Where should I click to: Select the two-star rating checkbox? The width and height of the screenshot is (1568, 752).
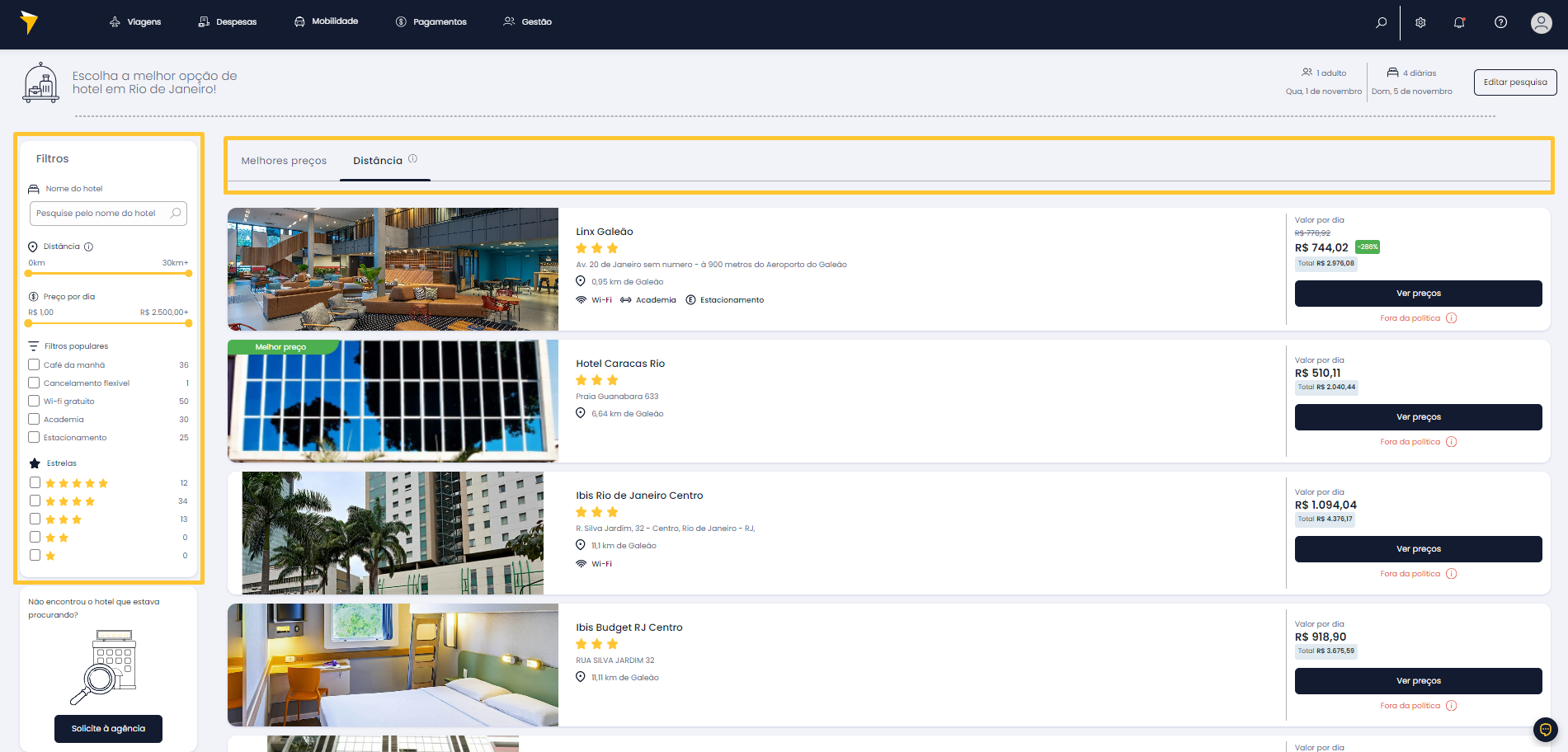(x=35, y=537)
